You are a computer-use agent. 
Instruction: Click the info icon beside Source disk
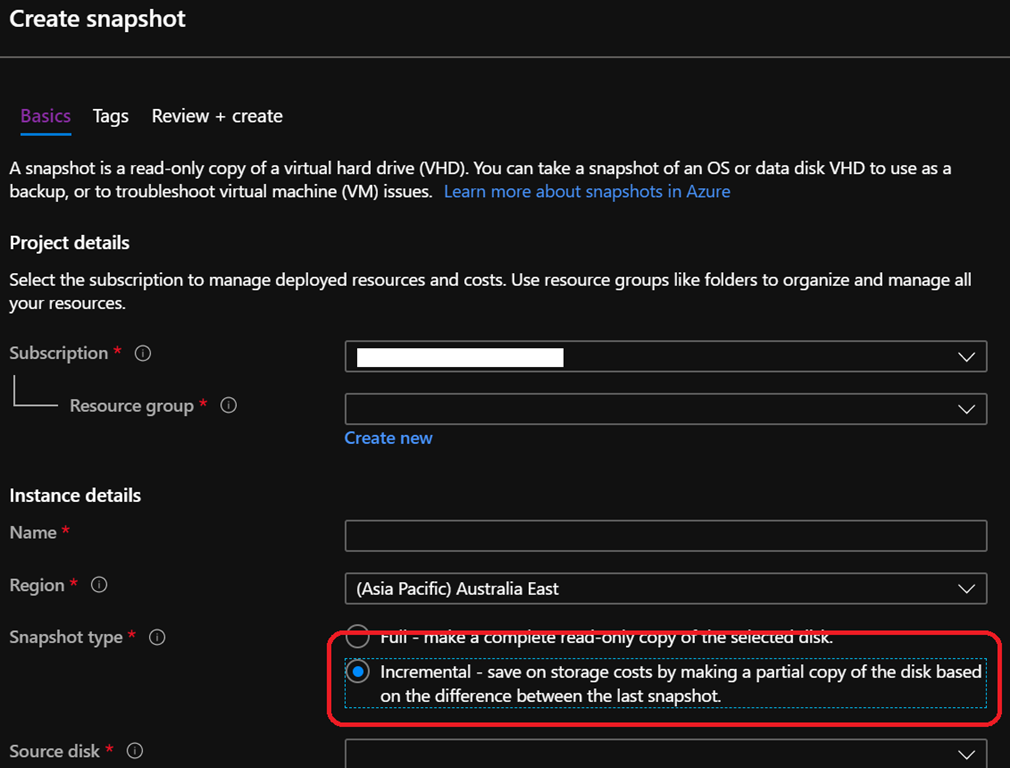coord(135,751)
